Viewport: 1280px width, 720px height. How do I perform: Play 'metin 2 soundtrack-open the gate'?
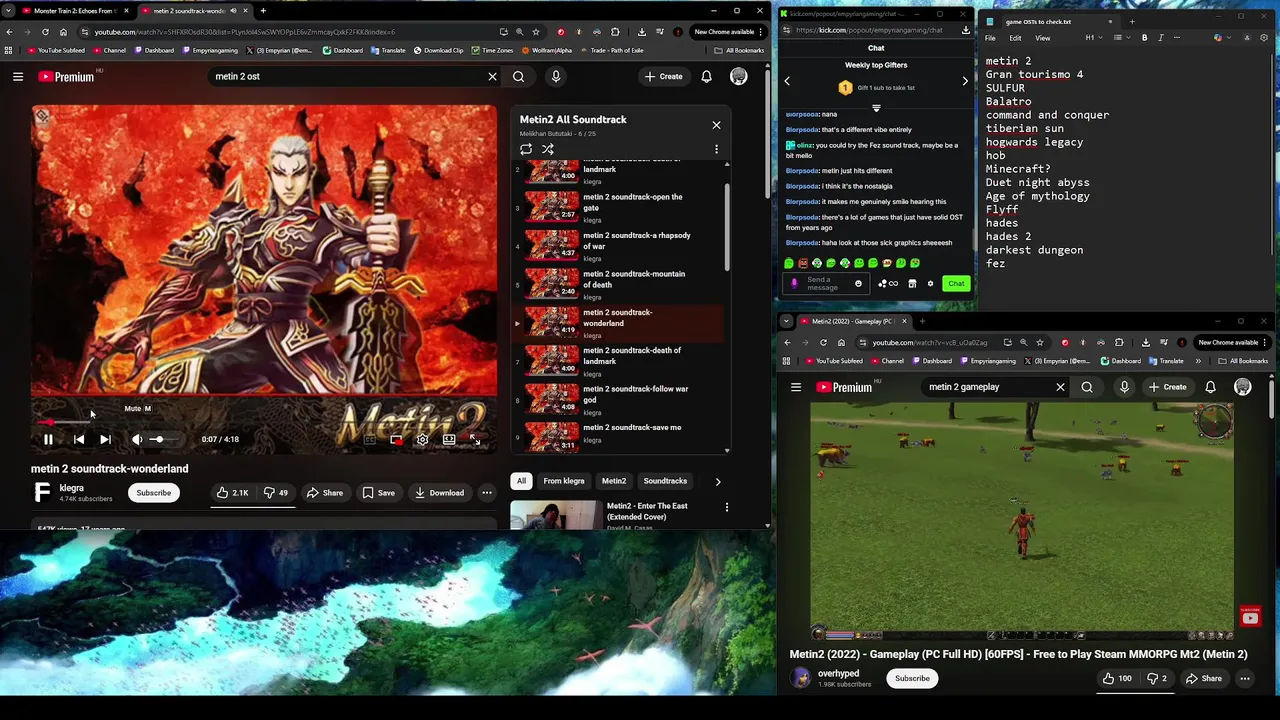(x=617, y=208)
